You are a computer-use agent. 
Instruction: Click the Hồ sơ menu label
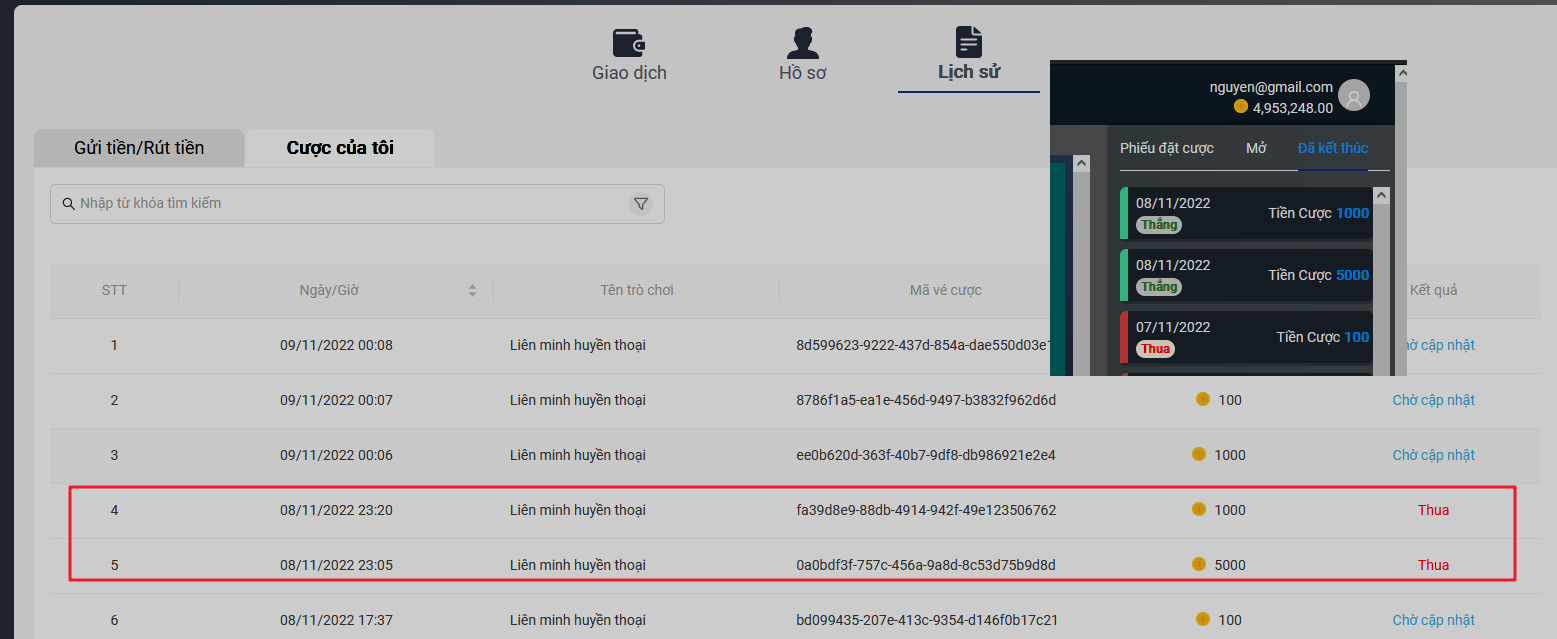point(802,73)
